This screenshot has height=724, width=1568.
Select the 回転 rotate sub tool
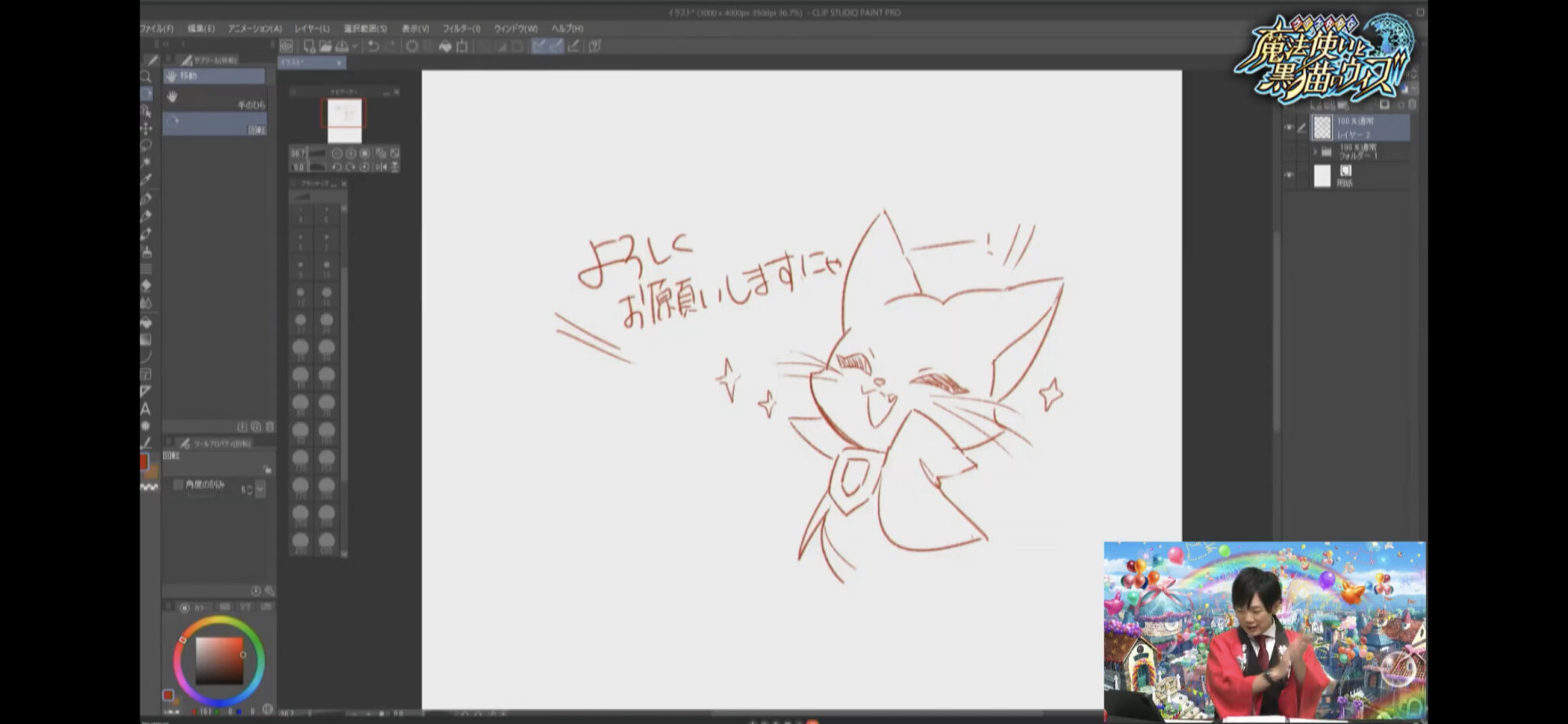tap(215, 124)
